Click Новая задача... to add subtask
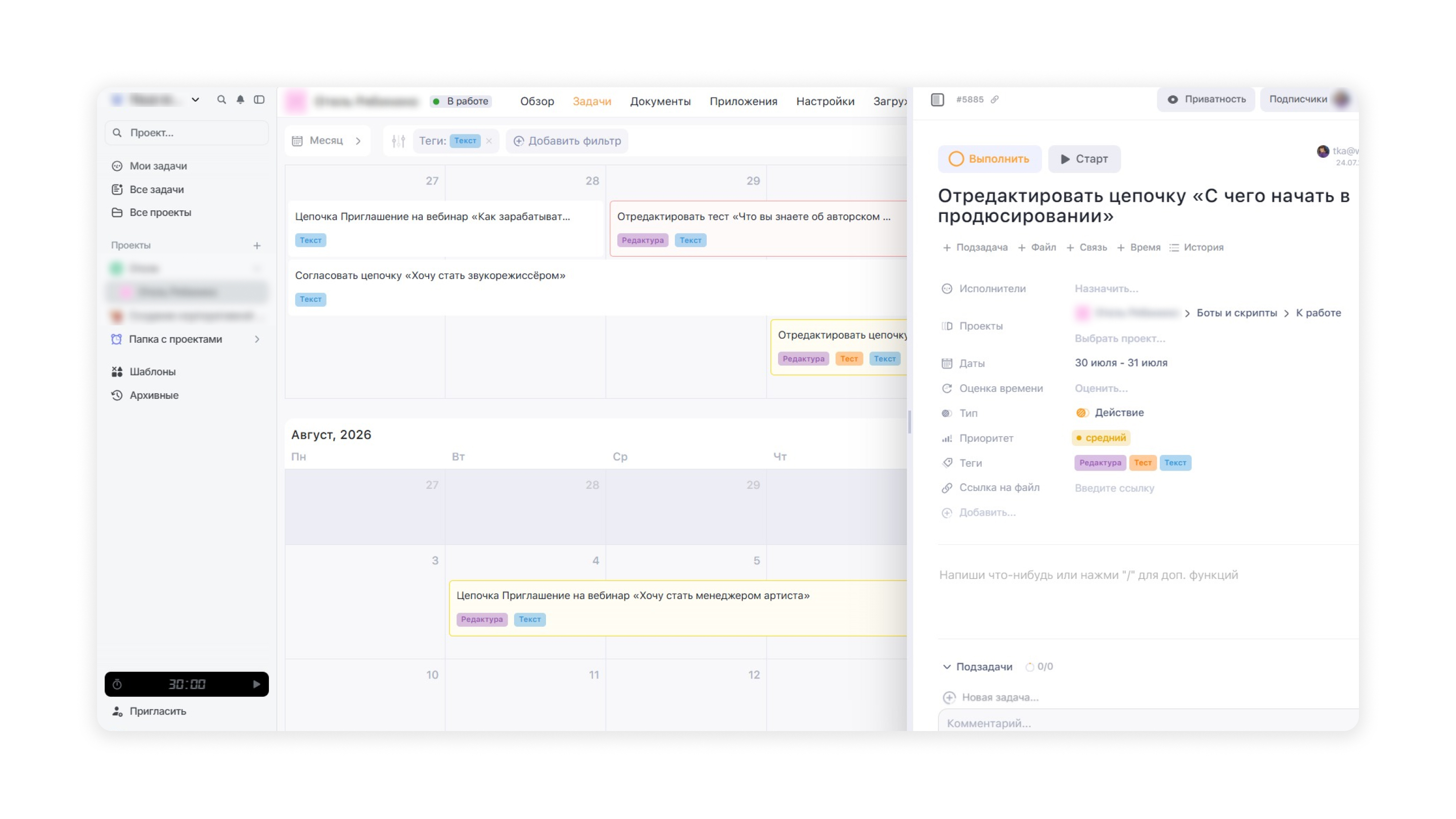The image size is (1456, 819). [x=991, y=698]
